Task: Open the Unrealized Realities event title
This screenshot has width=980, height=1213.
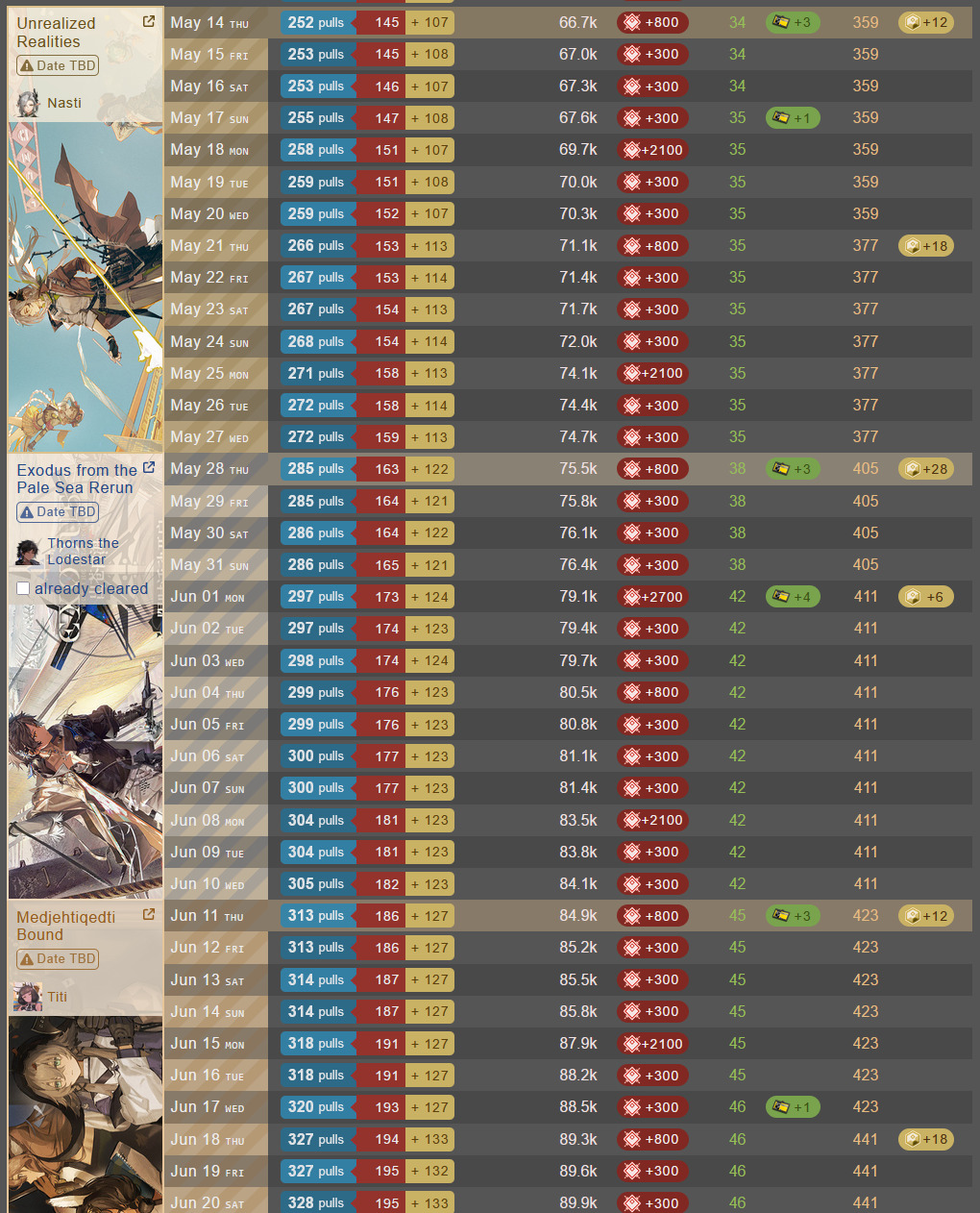Action: [x=56, y=32]
